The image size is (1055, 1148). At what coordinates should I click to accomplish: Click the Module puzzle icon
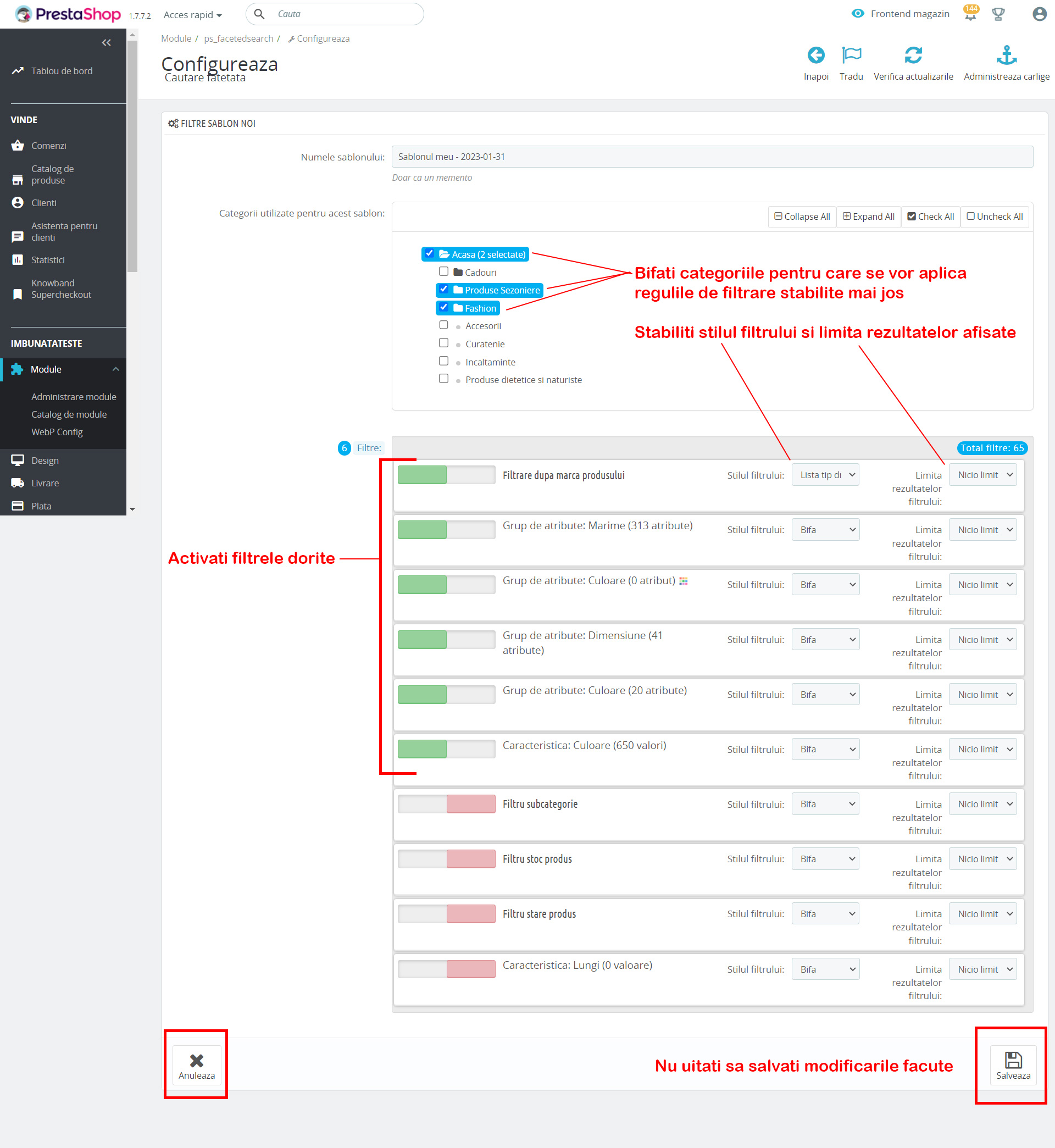click(x=17, y=369)
